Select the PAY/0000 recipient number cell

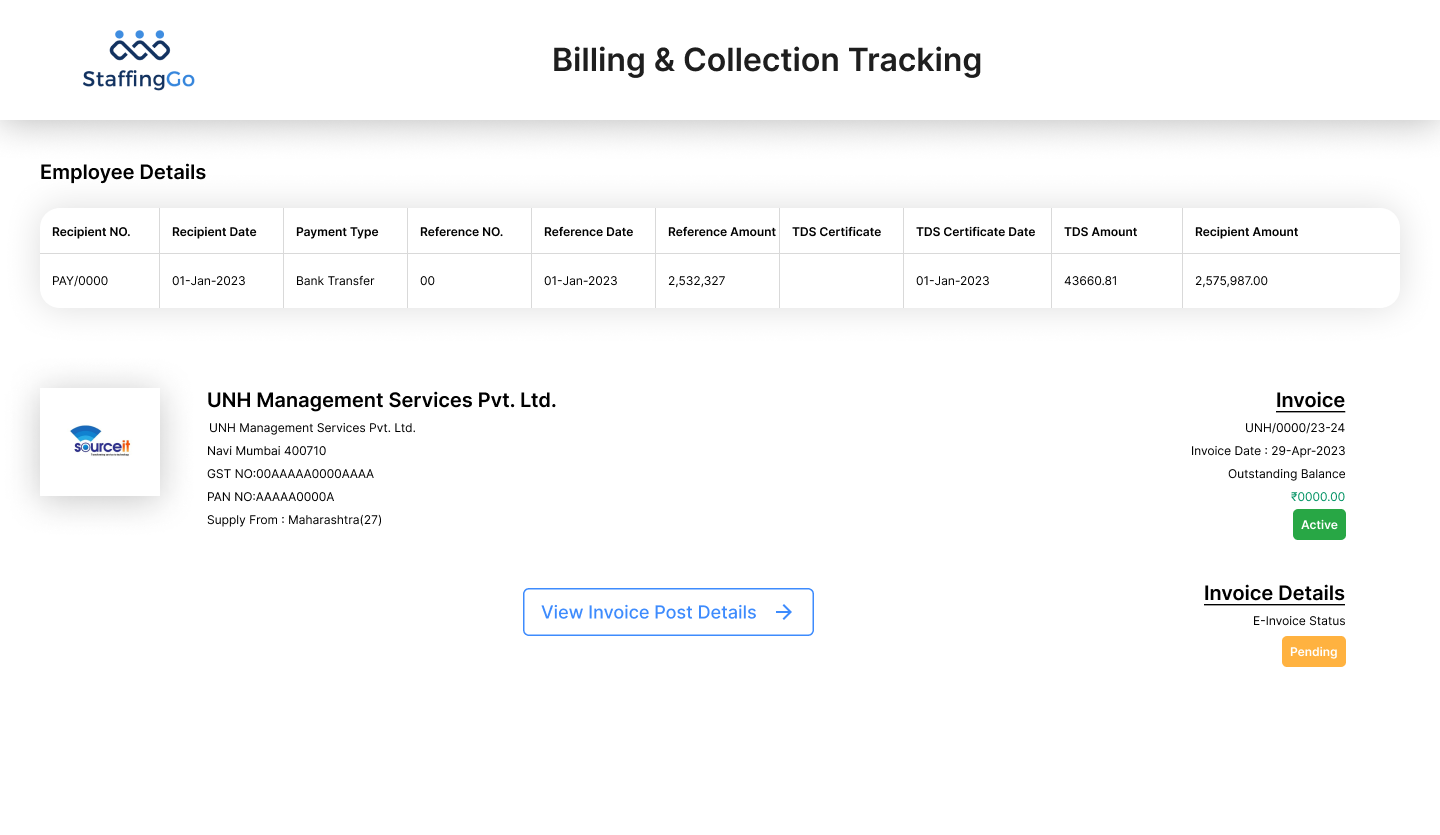pyautogui.click(x=80, y=281)
